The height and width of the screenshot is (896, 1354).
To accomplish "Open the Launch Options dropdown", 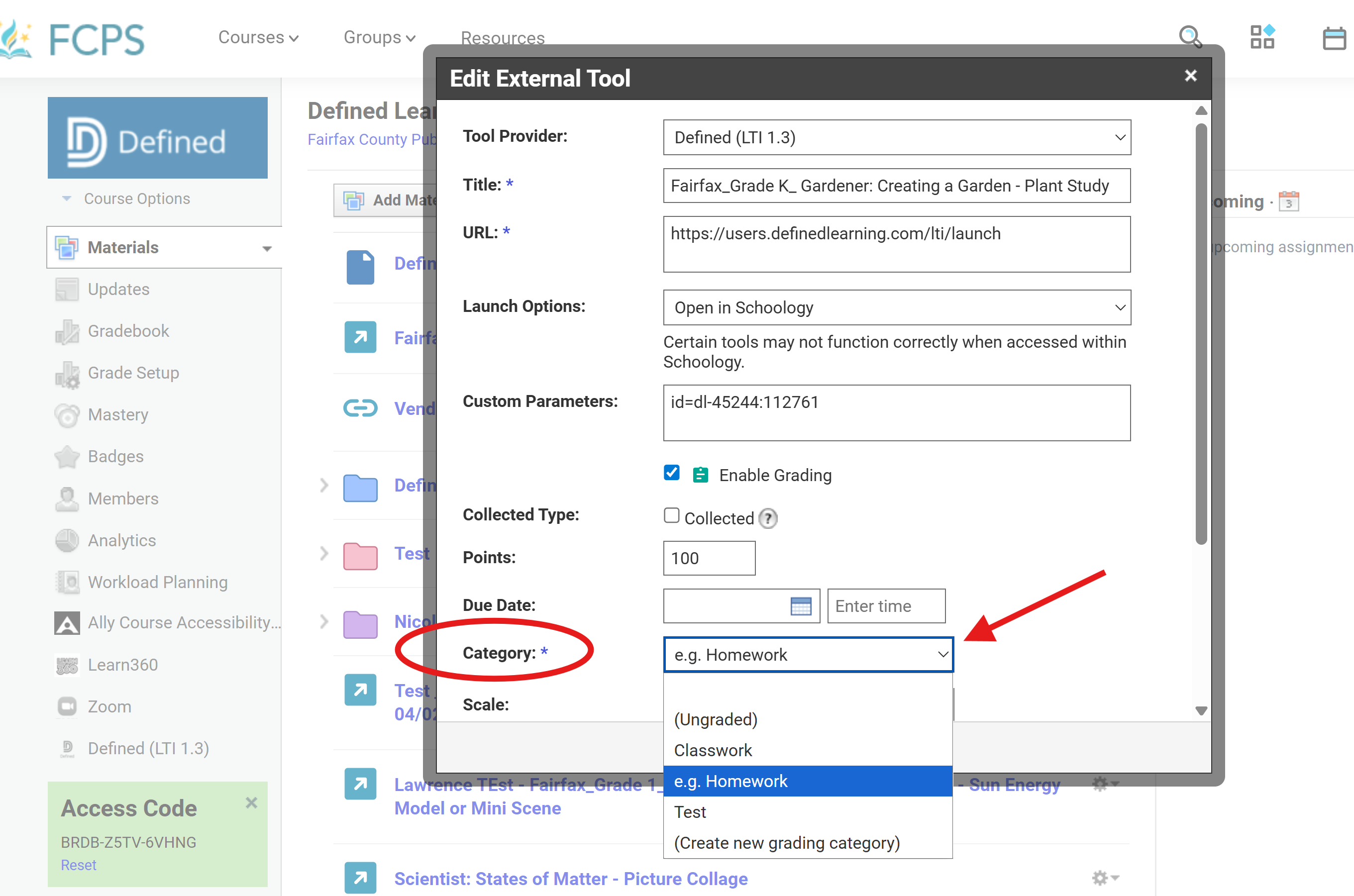I will click(896, 307).
